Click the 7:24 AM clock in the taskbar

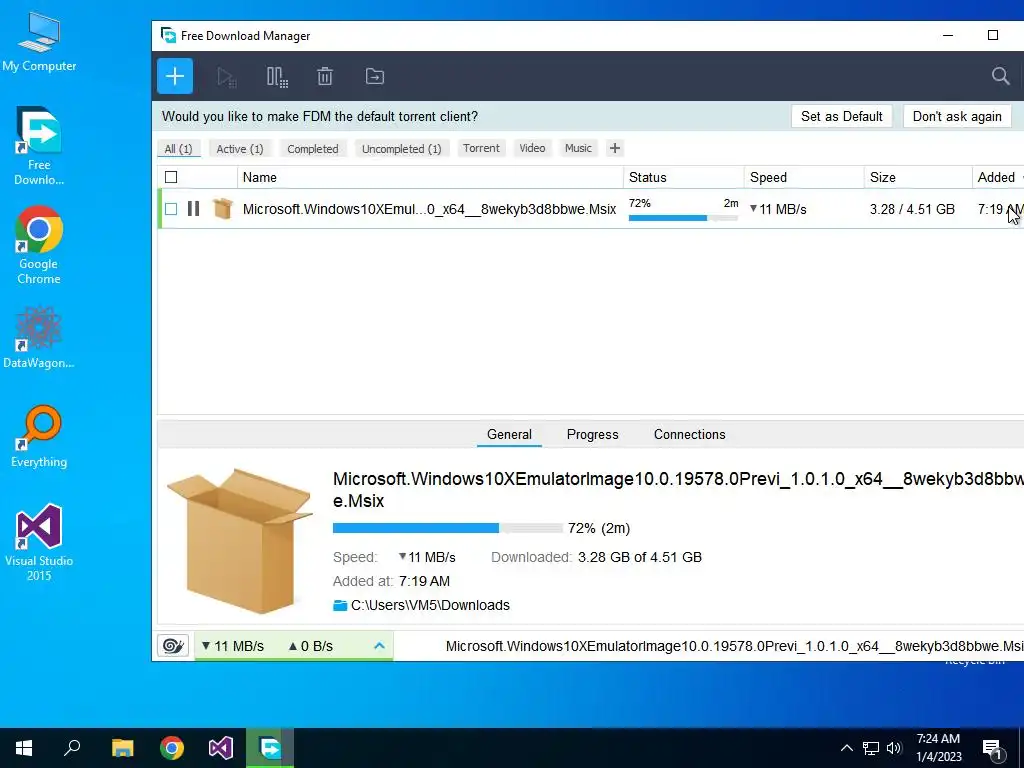(x=938, y=739)
